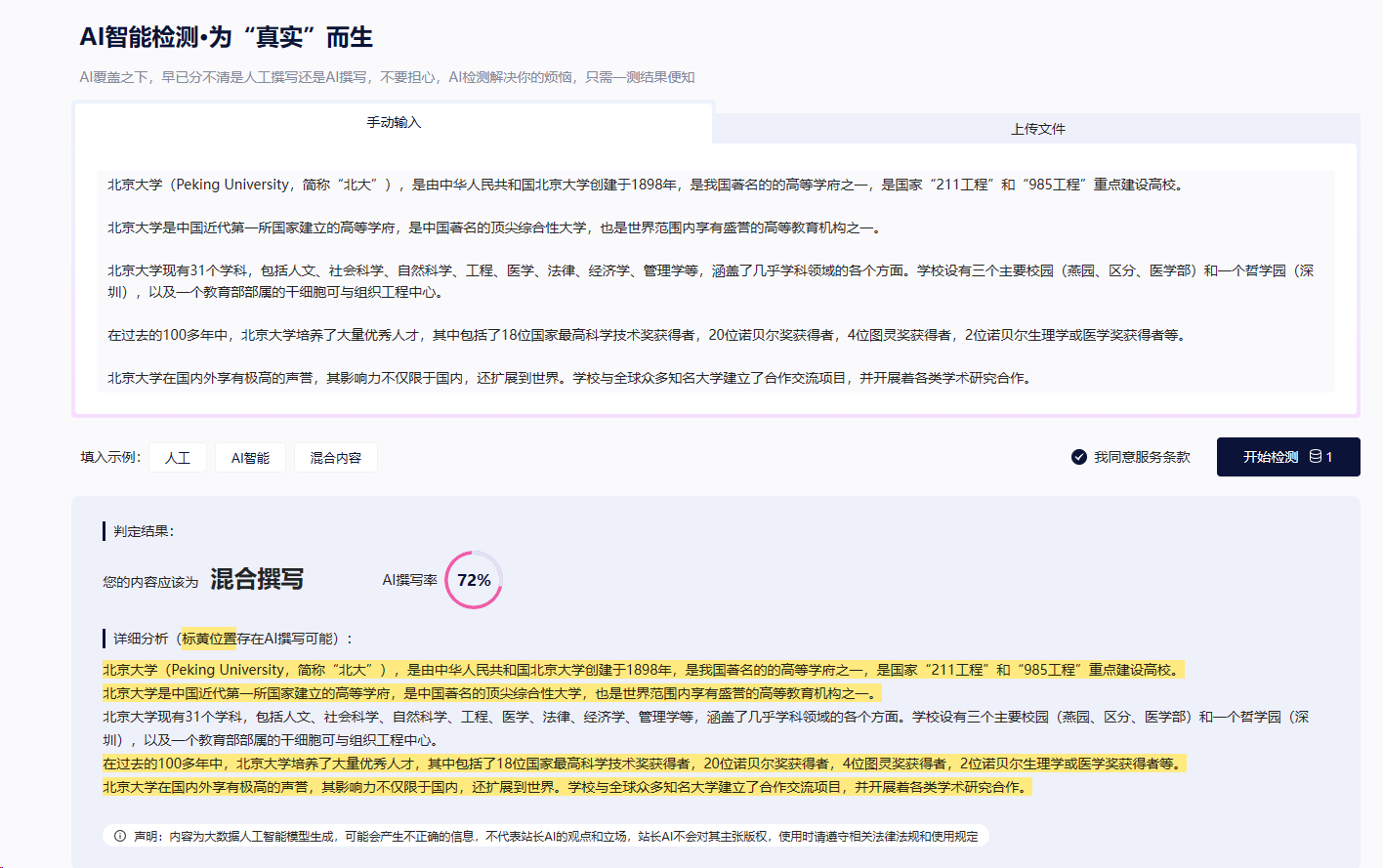
Task: Click the 混合撰写 result text
Action: coord(257,579)
